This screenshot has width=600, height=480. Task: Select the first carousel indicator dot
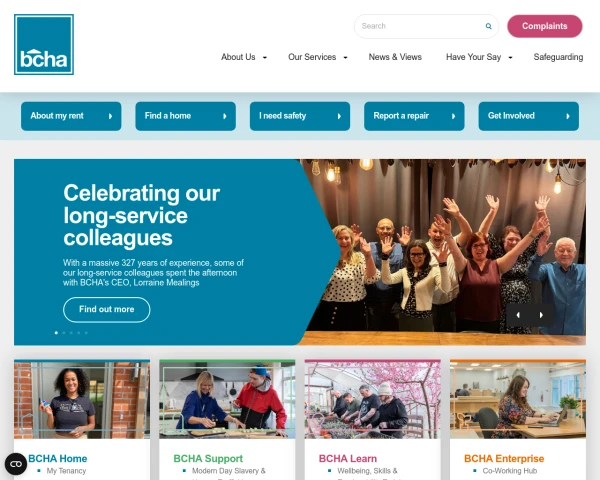(56, 333)
